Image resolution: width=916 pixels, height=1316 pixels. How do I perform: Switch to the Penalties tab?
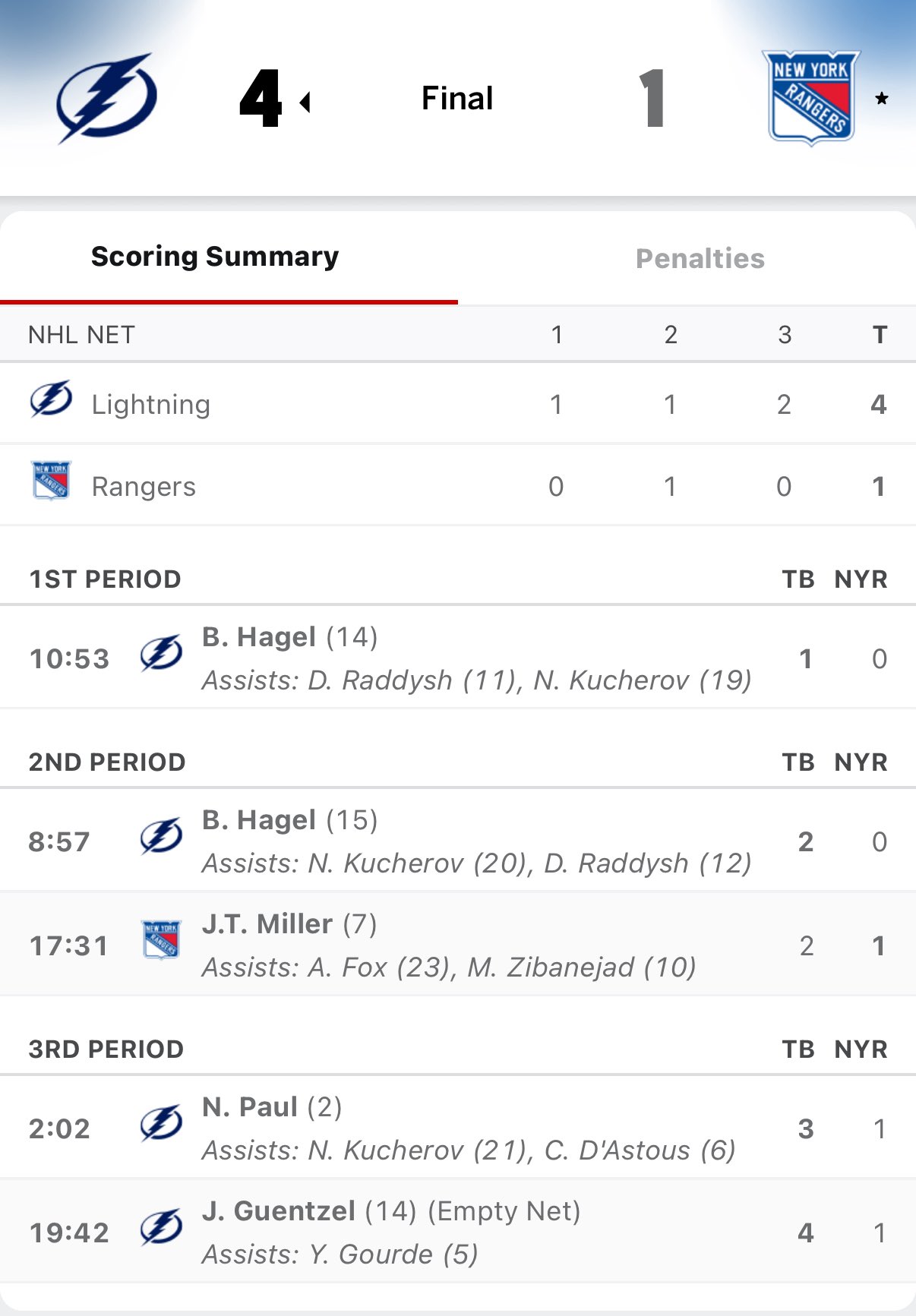[700, 259]
